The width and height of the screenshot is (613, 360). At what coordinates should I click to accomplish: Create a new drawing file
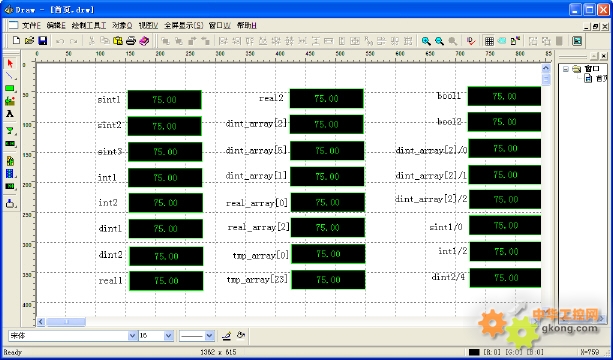coord(16,41)
